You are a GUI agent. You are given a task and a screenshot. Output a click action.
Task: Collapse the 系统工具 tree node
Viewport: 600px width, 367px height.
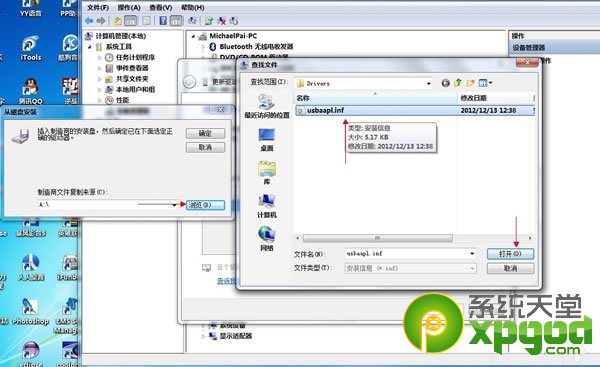90,47
